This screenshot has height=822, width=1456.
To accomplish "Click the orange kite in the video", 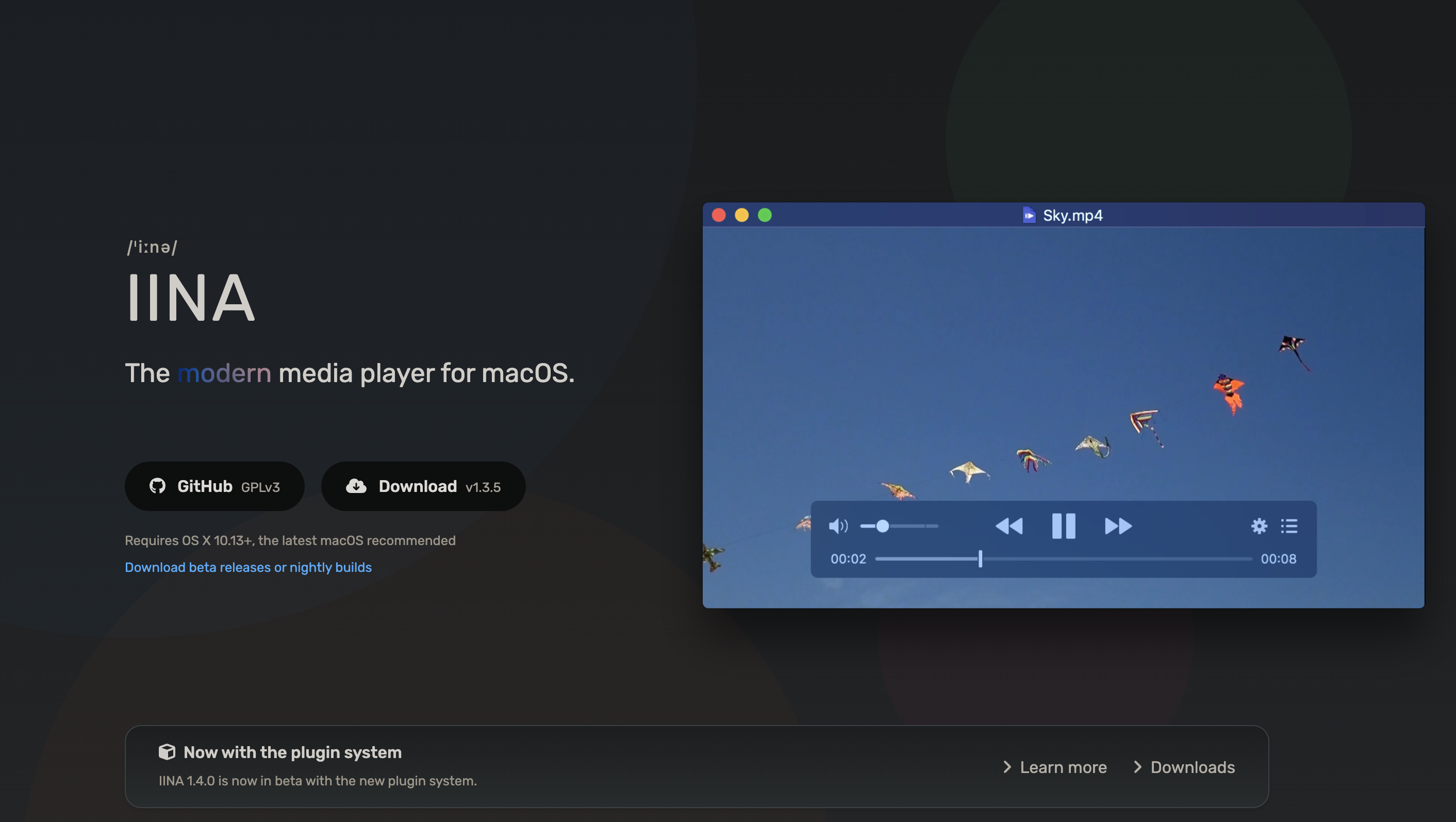I will (x=1229, y=393).
